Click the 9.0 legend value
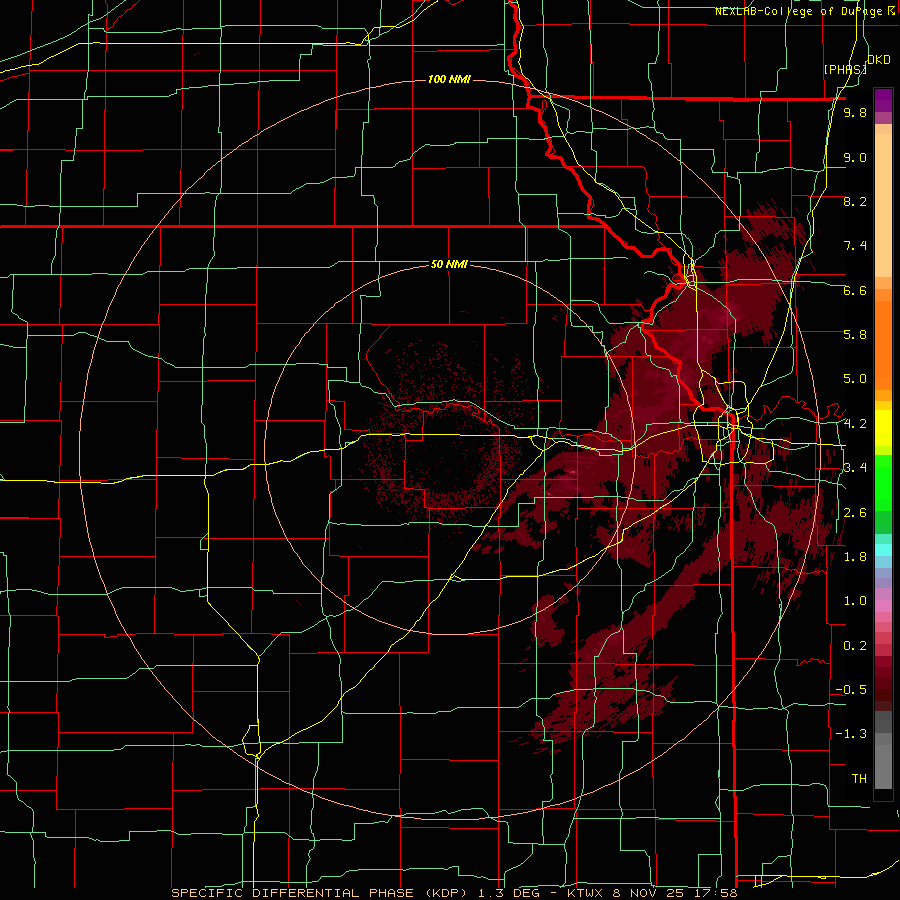Screen dimensions: 900x900 click(855, 157)
